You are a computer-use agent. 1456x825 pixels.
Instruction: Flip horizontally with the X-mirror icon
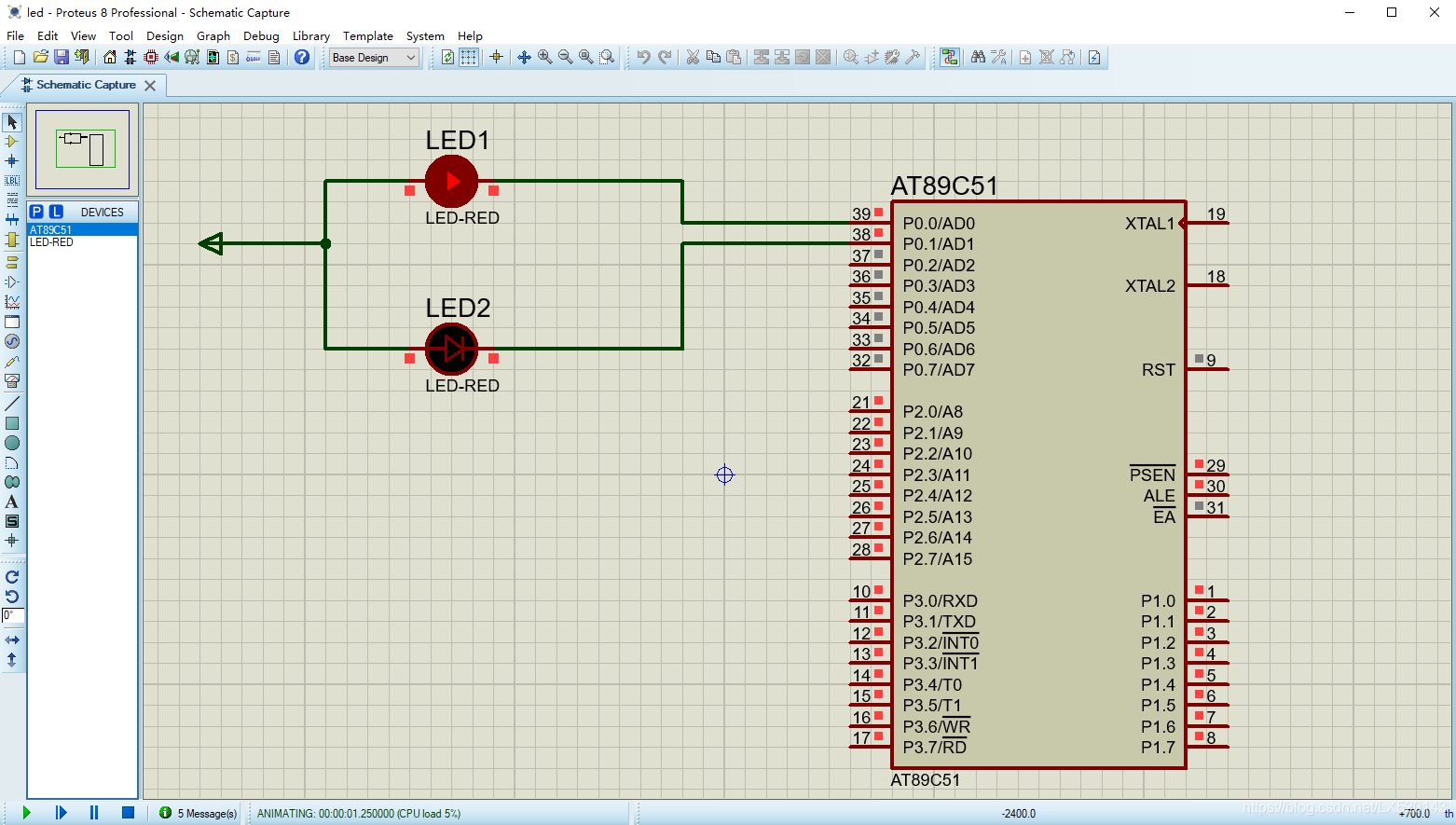coord(12,639)
